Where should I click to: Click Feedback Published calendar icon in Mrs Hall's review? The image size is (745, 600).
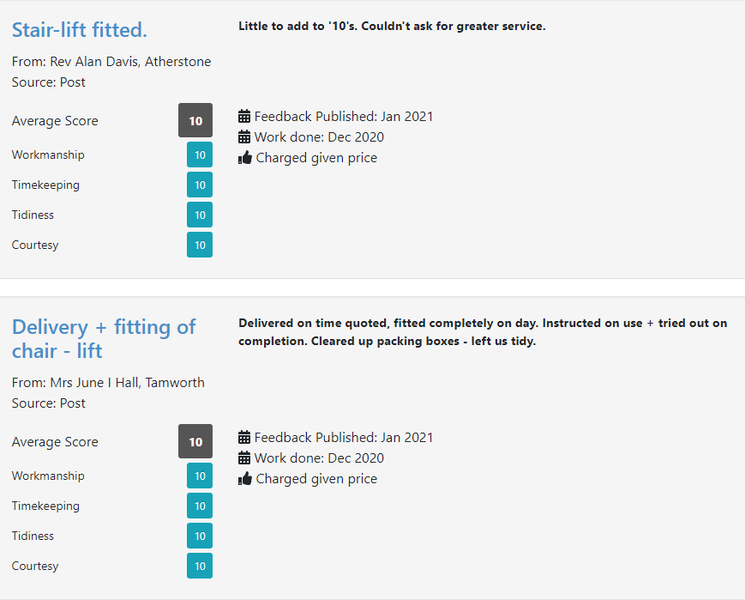(244, 437)
